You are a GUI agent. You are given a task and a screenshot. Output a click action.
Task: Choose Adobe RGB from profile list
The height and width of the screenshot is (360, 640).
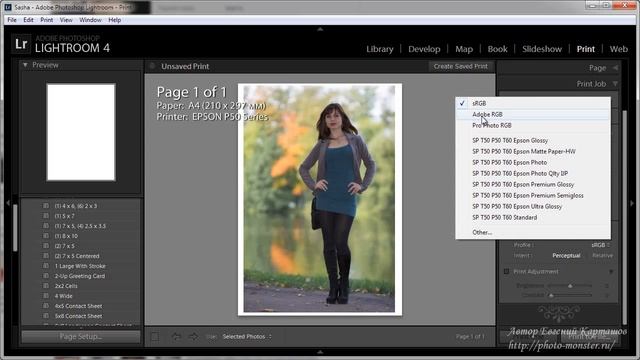pos(533,114)
